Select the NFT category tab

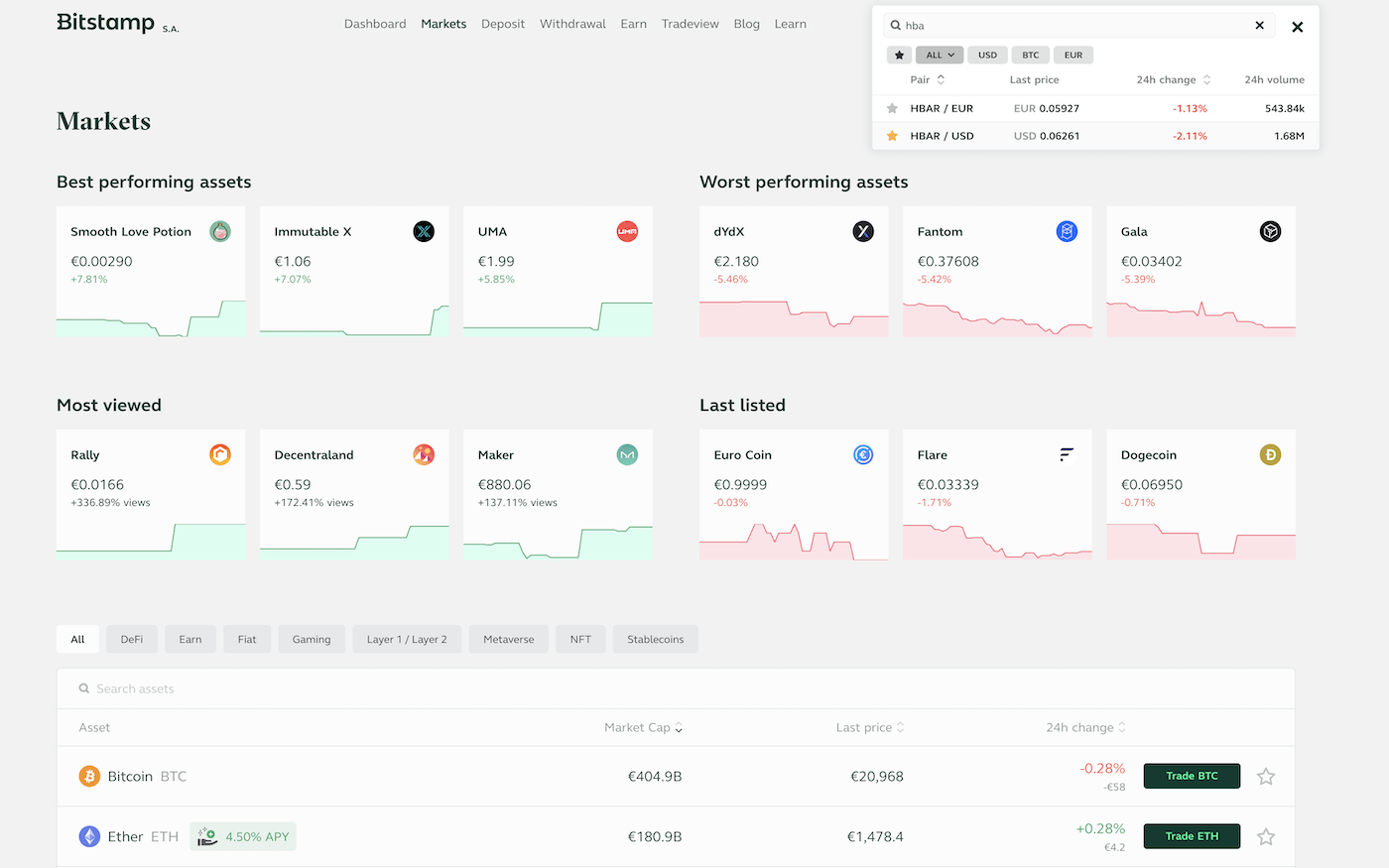(x=580, y=640)
